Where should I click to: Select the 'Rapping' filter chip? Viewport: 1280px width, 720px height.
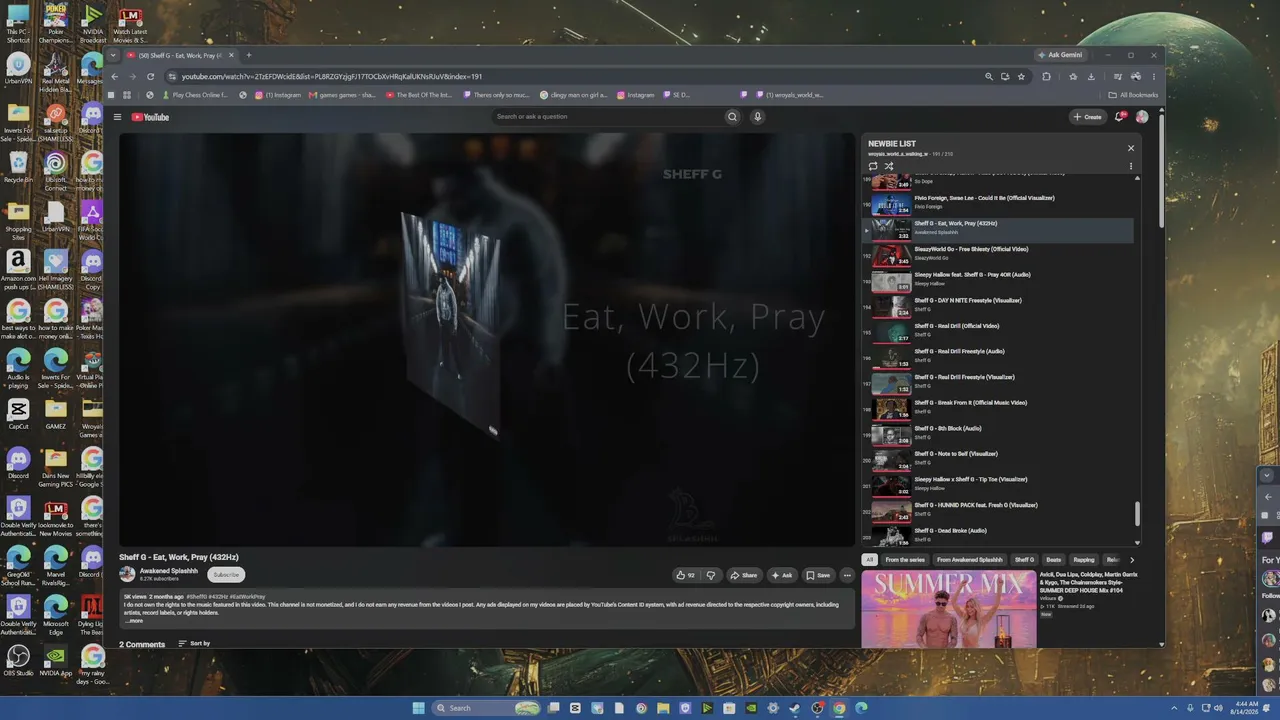pyautogui.click(x=1084, y=560)
